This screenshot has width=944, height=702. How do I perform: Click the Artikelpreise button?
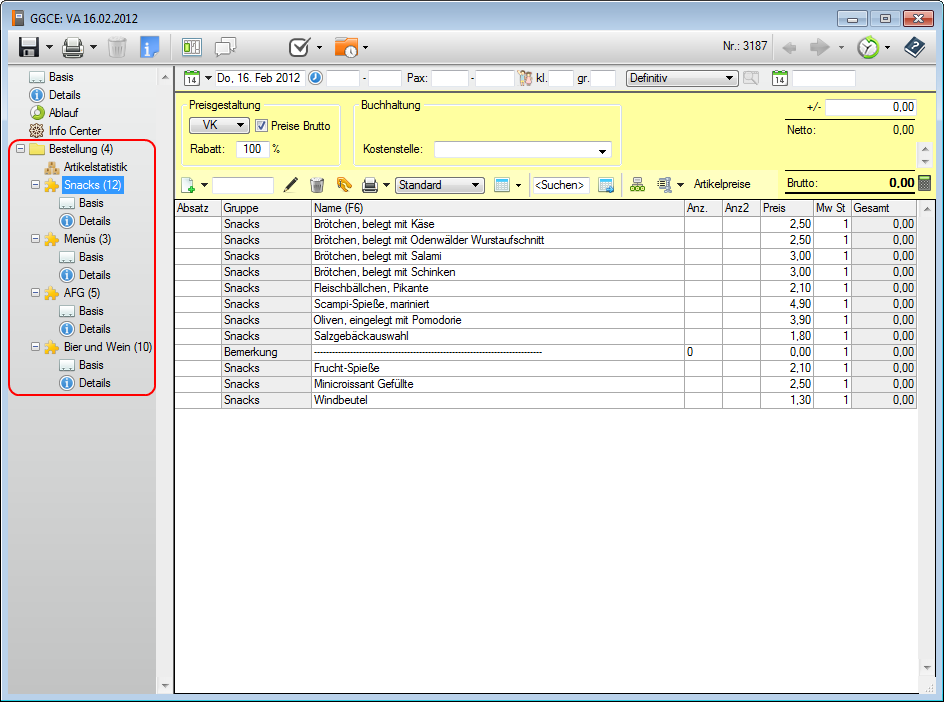(x=721, y=185)
